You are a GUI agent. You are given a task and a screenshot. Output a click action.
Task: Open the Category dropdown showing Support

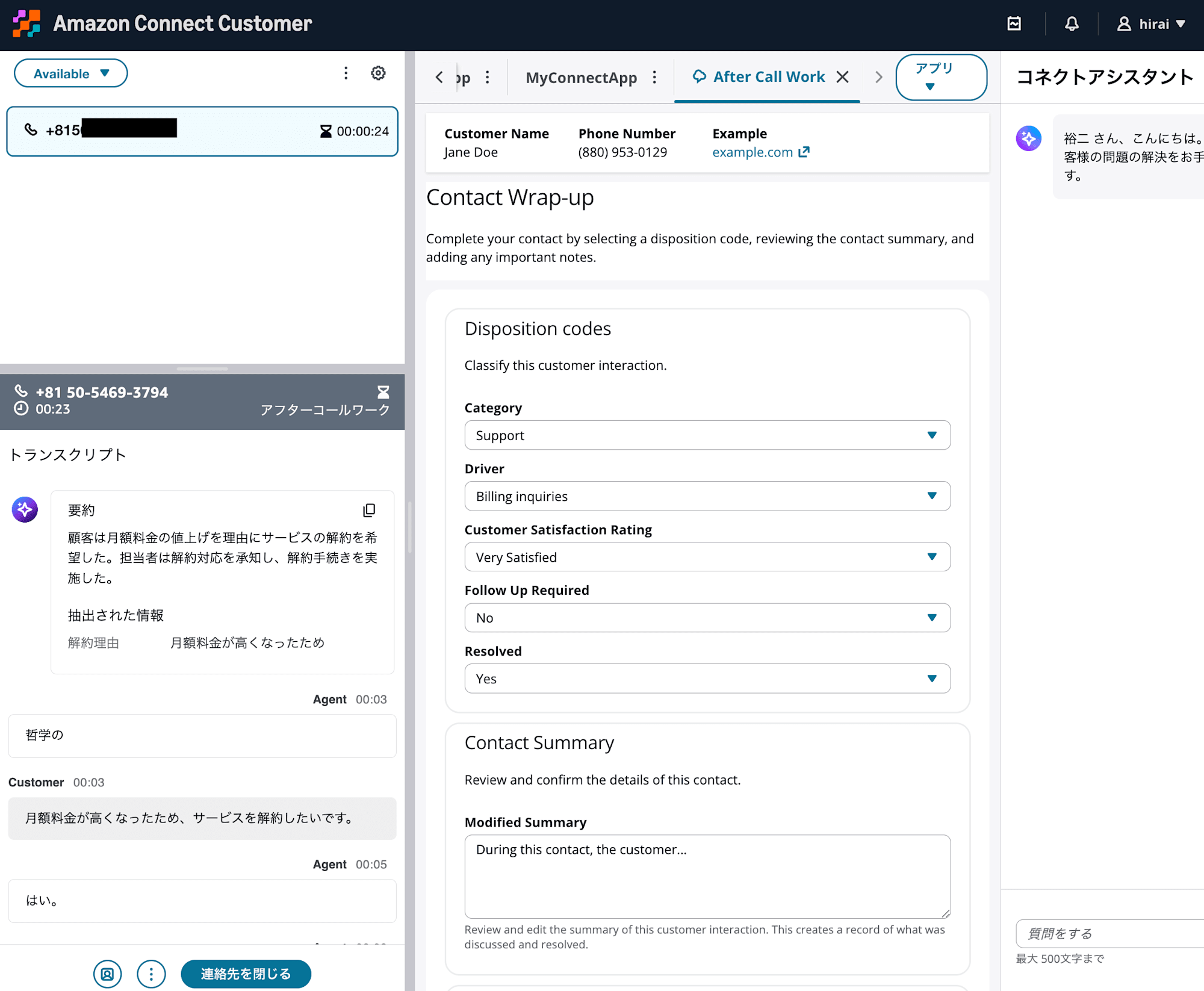point(707,435)
